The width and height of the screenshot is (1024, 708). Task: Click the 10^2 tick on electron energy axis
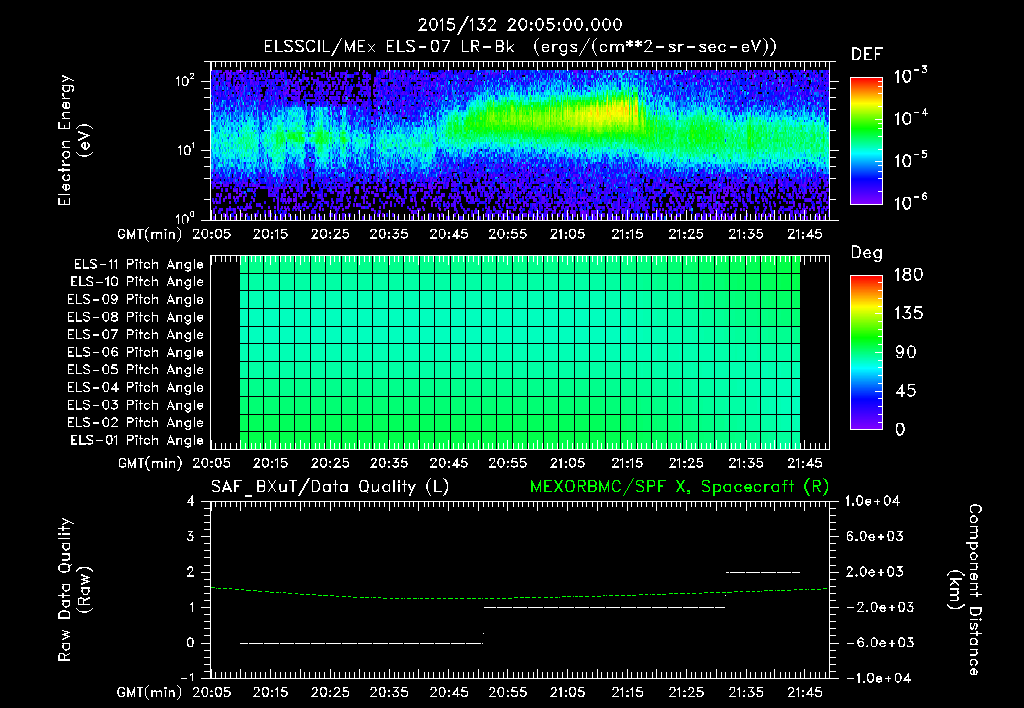point(185,81)
